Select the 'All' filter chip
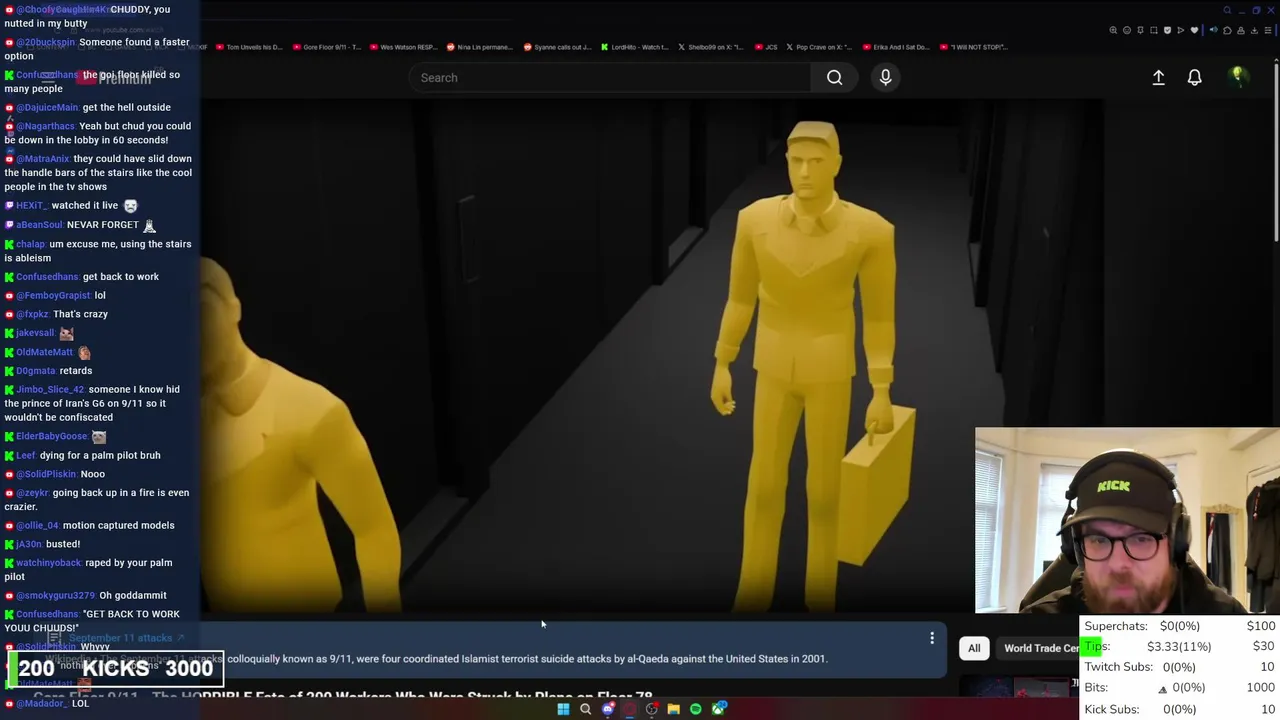Screen dimensions: 1280x720 [x=974, y=648]
